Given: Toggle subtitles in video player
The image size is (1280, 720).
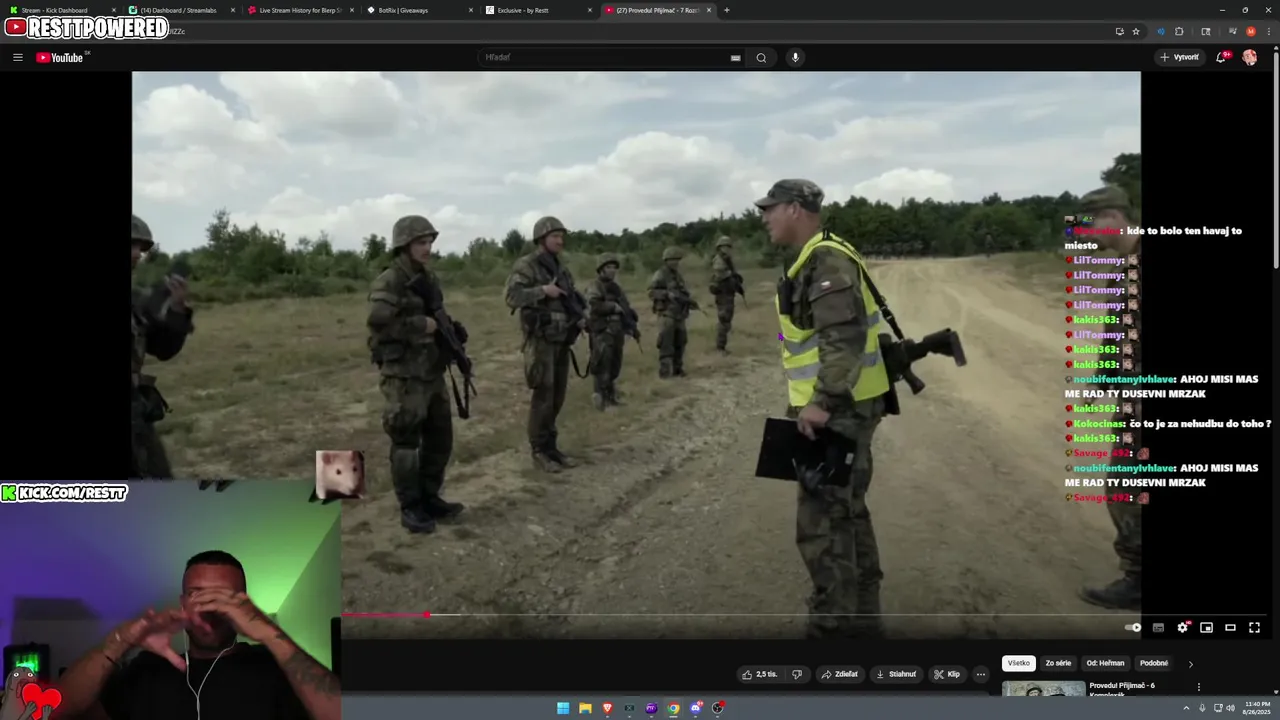Looking at the screenshot, I should (x=1158, y=627).
